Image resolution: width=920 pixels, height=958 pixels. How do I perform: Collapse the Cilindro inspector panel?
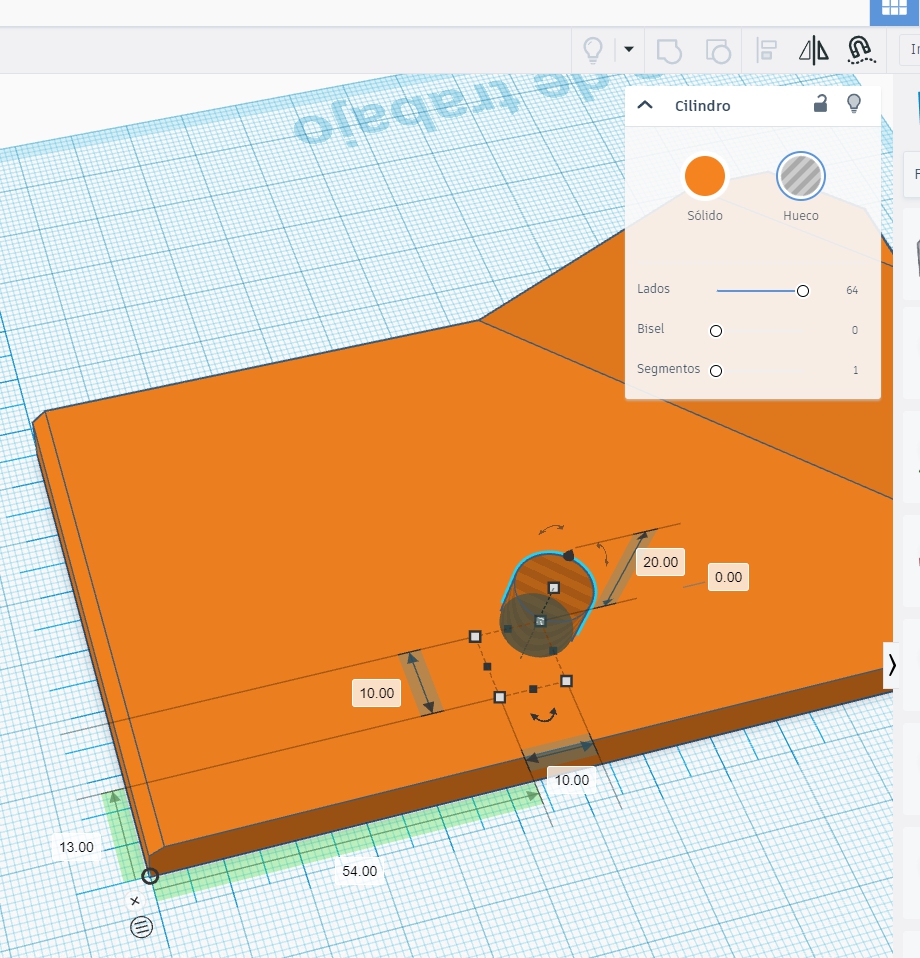click(x=645, y=105)
